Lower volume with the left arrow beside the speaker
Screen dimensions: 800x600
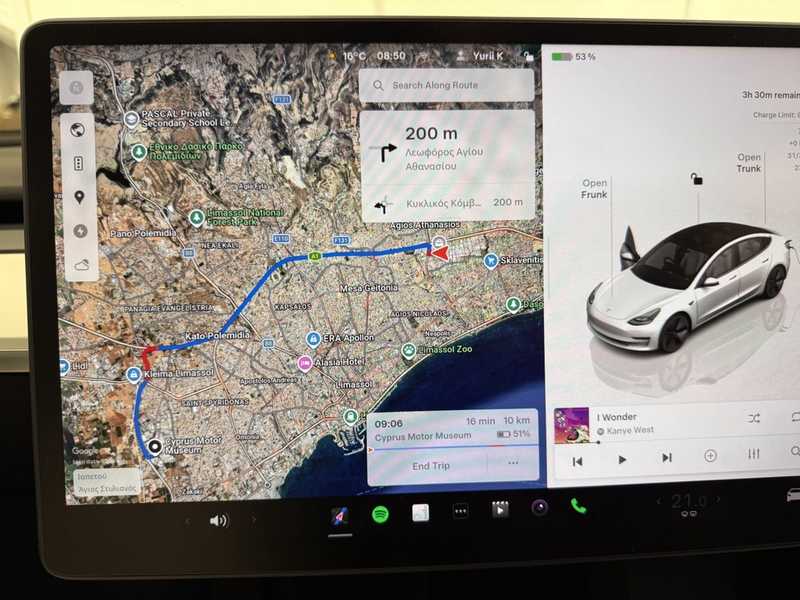coord(187,521)
